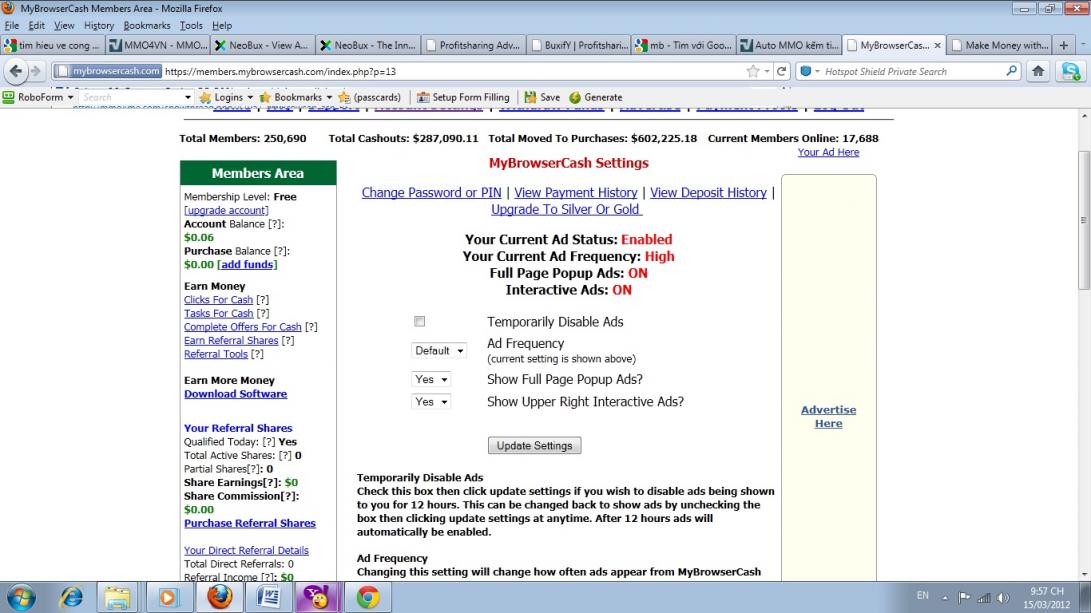This screenshot has height=613, width=1091.
Task: Click the RoboForm Generate password icon
Action: click(x=575, y=97)
